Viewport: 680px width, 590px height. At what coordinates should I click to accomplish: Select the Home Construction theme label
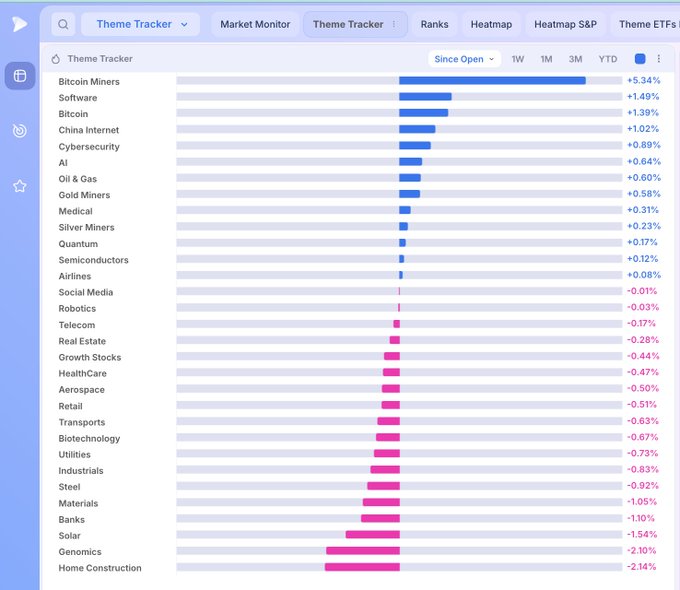[100, 568]
